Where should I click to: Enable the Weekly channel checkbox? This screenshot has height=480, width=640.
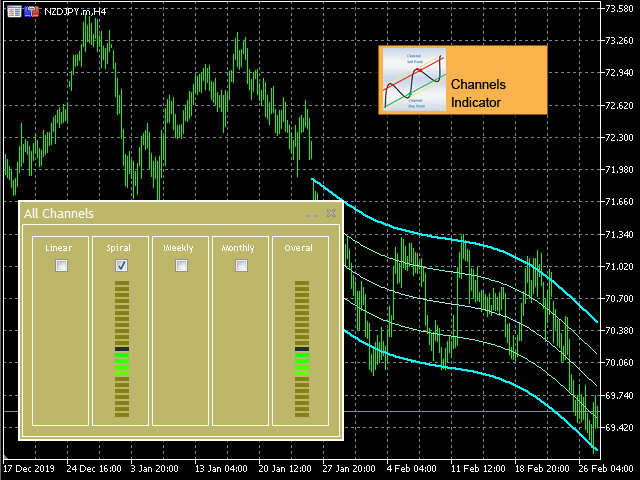tap(181, 266)
